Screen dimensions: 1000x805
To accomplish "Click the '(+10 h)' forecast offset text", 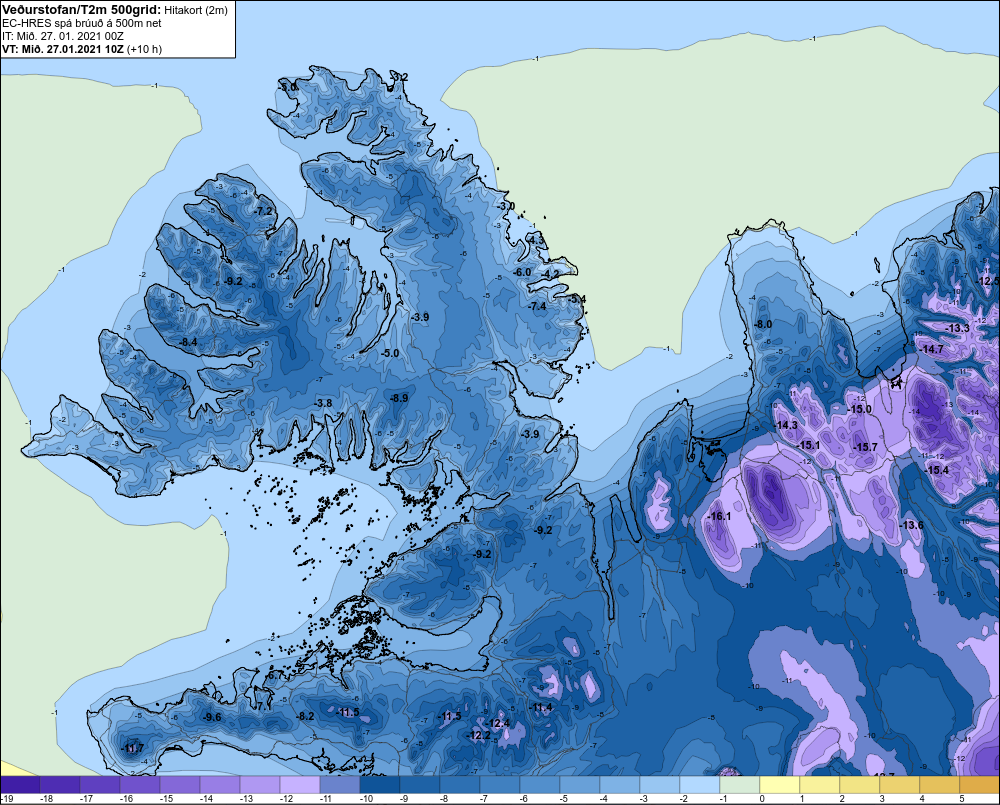I will tap(144, 49).
